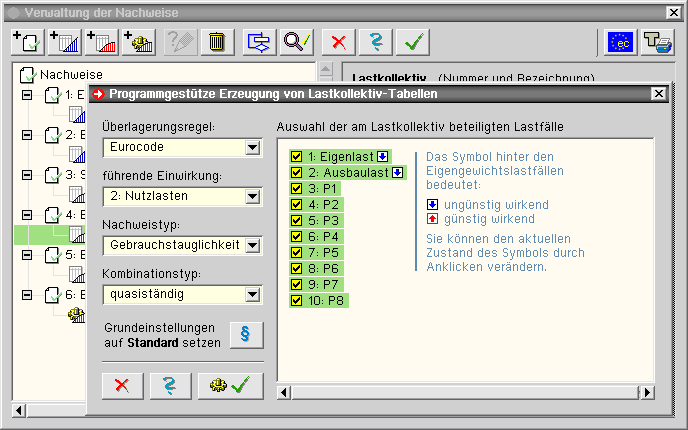
Task: Click right arrow of load case list scrollbar
Action: (x=647, y=391)
